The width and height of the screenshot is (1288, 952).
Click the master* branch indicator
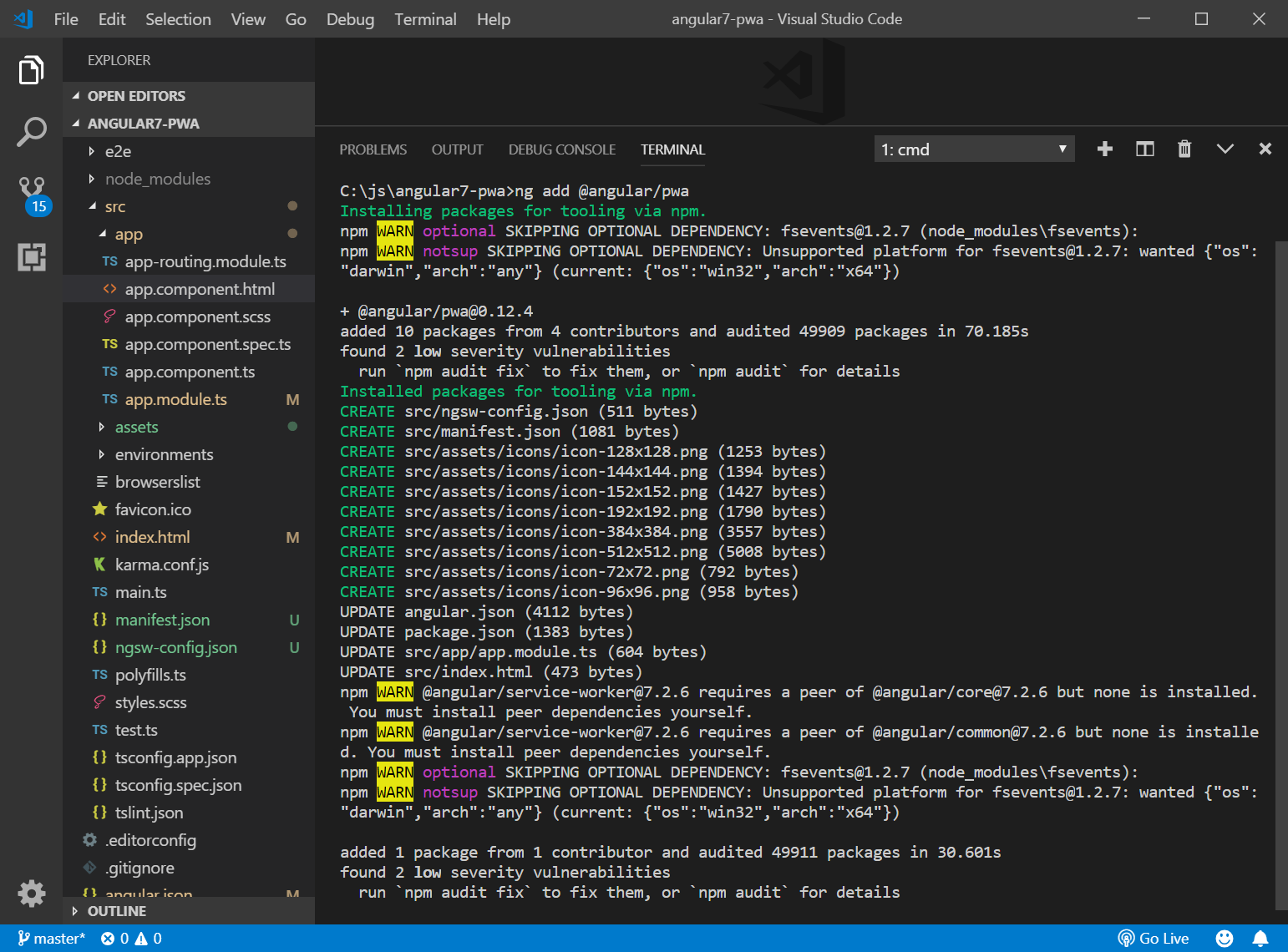pyautogui.click(x=52, y=939)
